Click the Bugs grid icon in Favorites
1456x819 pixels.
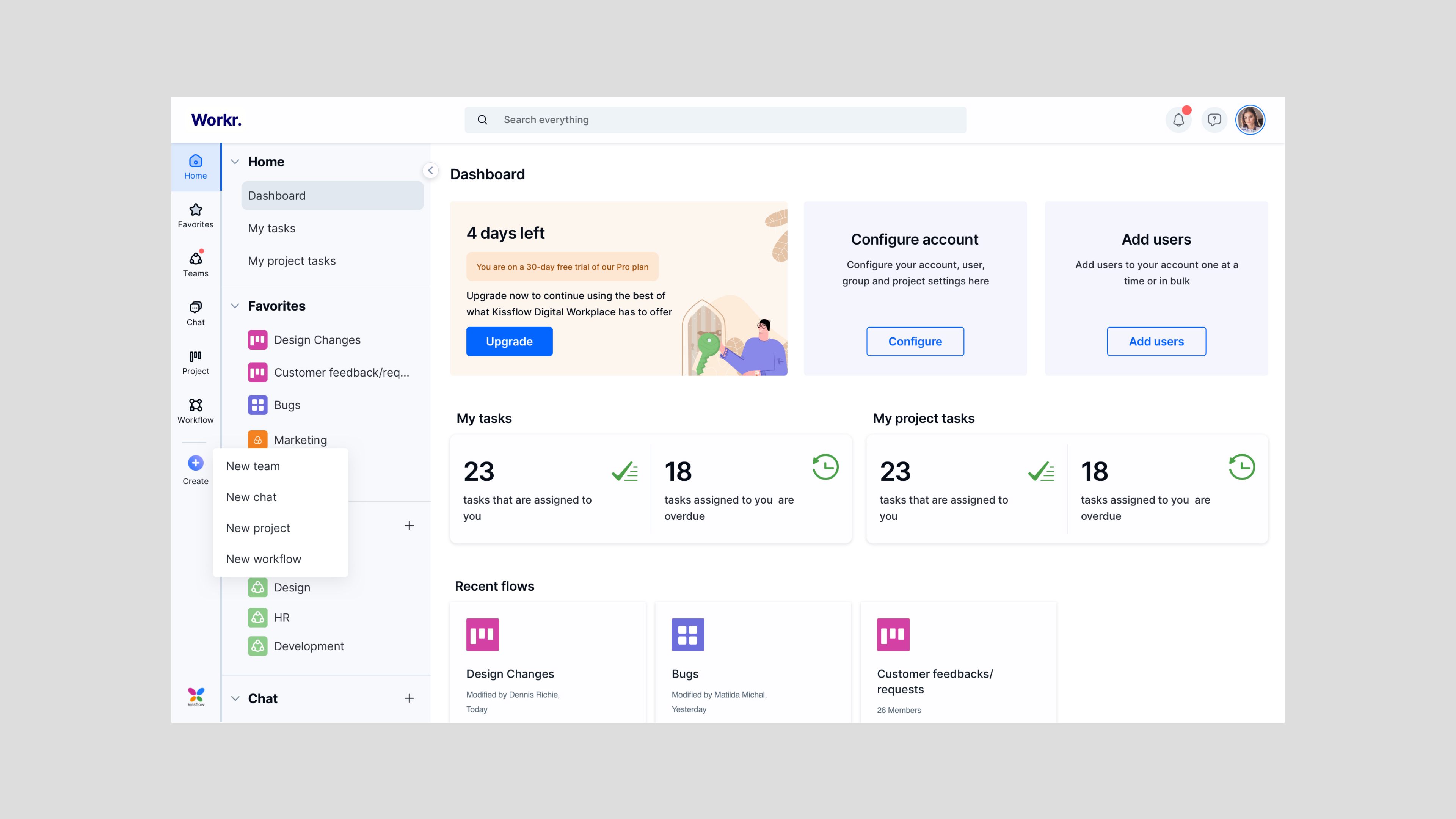(x=258, y=405)
